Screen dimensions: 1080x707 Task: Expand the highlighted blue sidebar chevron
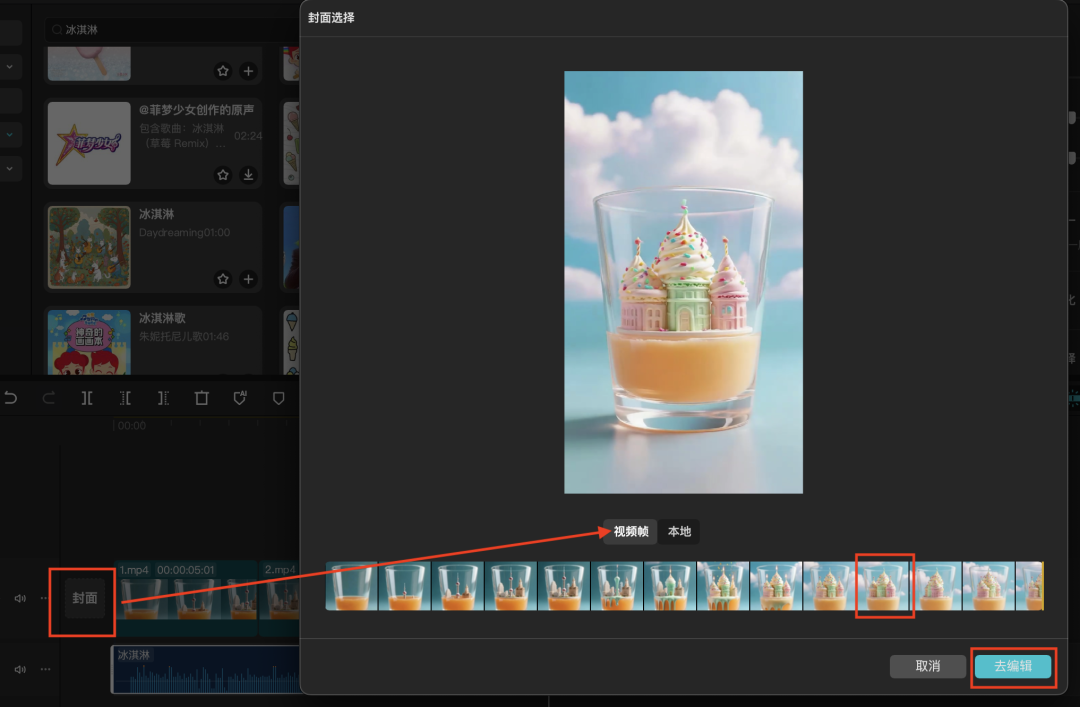(10, 134)
